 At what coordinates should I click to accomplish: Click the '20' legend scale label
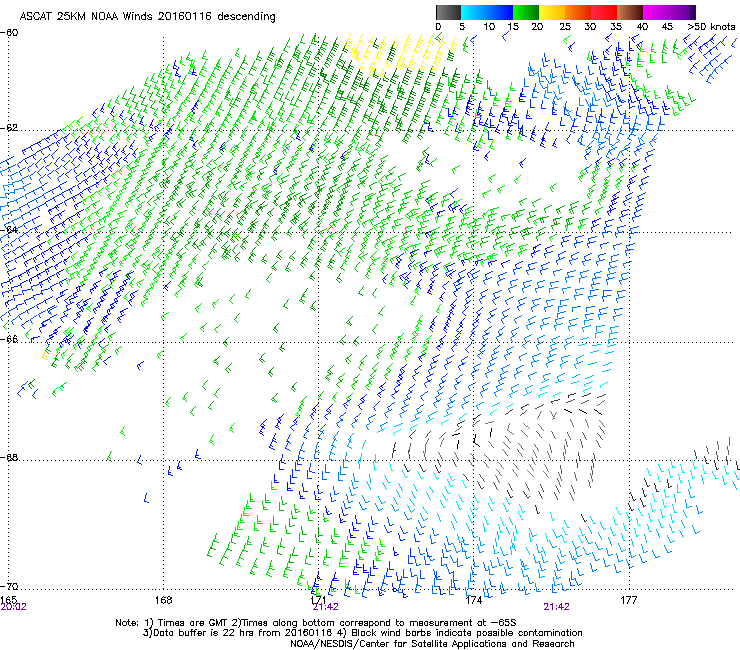pyautogui.click(x=537, y=27)
